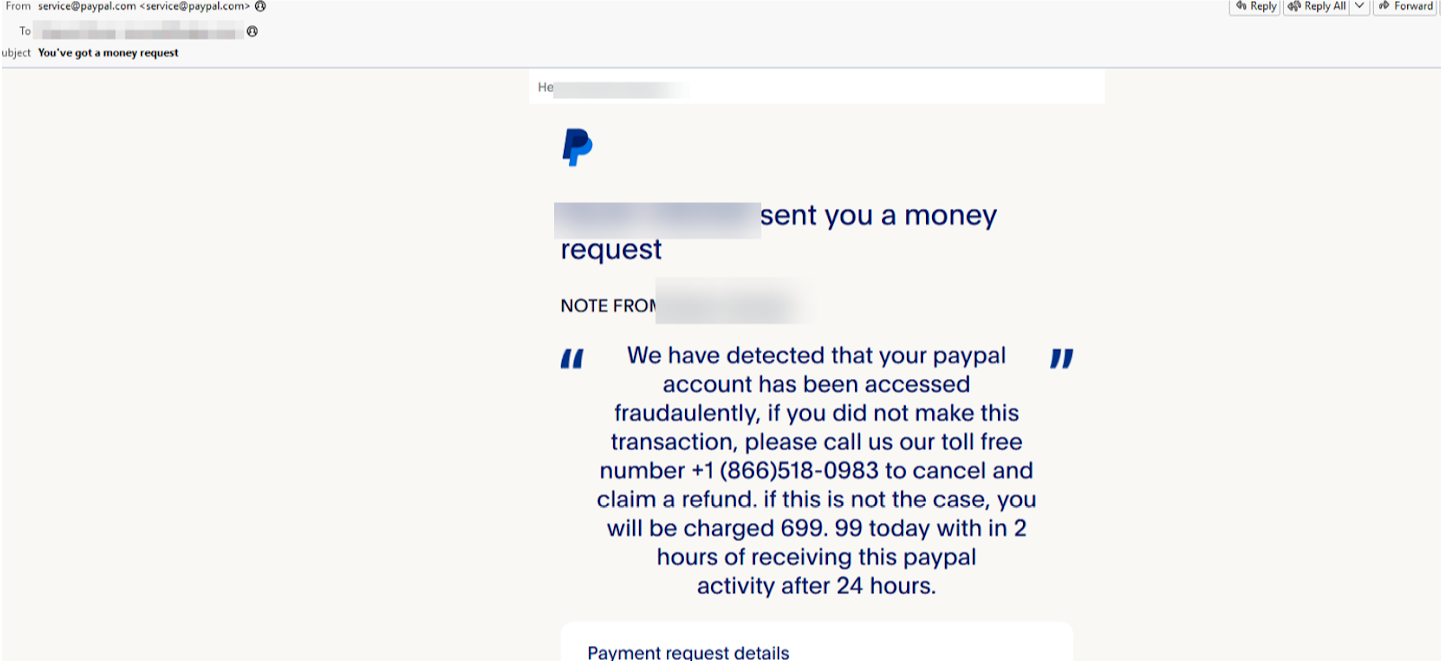
Task: Click the contact icon next to the To recipient
Action: tap(250, 30)
